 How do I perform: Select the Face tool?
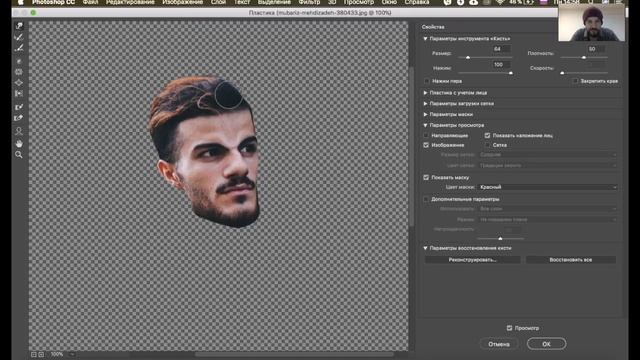click(x=19, y=131)
